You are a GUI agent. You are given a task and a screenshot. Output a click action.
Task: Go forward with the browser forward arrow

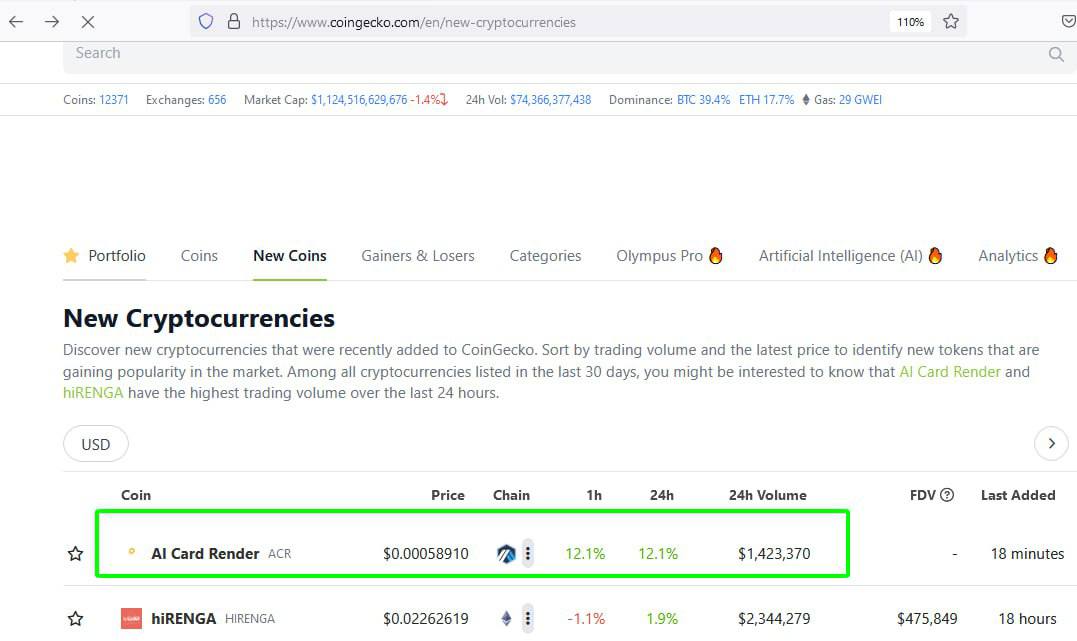tap(52, 22)
